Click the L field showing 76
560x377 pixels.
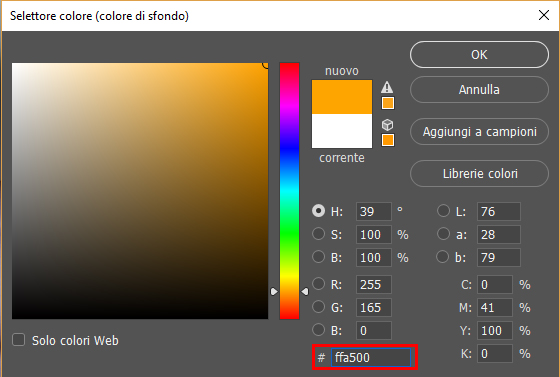499,212
